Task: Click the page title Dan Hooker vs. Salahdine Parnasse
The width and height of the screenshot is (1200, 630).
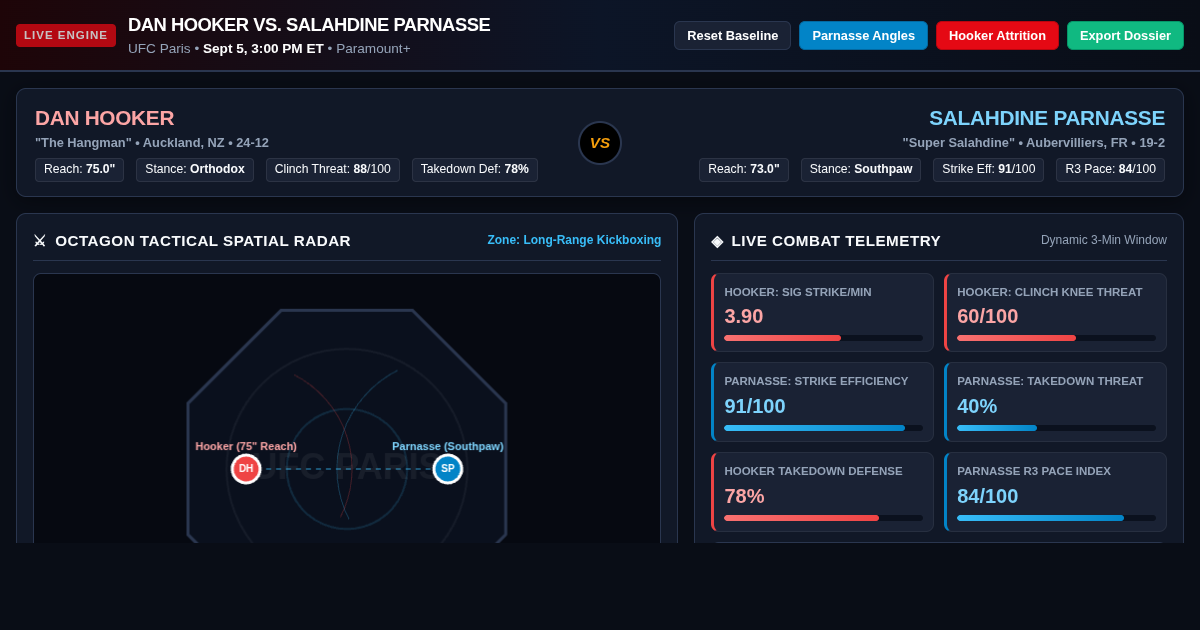Action: (x=309, y=25)
